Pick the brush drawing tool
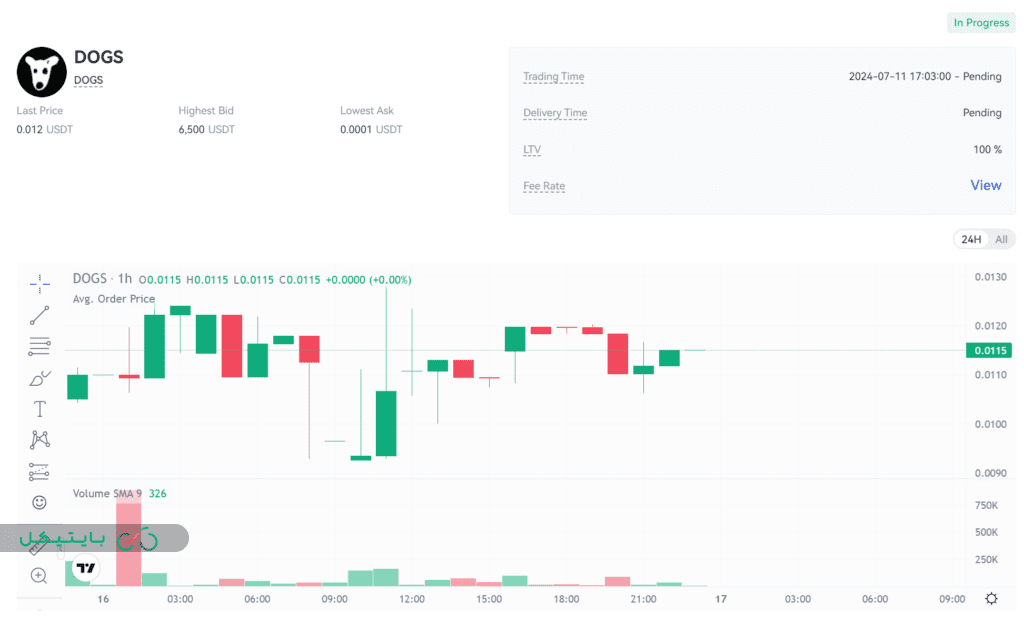Screen dimensions: 1024x621 [x=39, y=378]
